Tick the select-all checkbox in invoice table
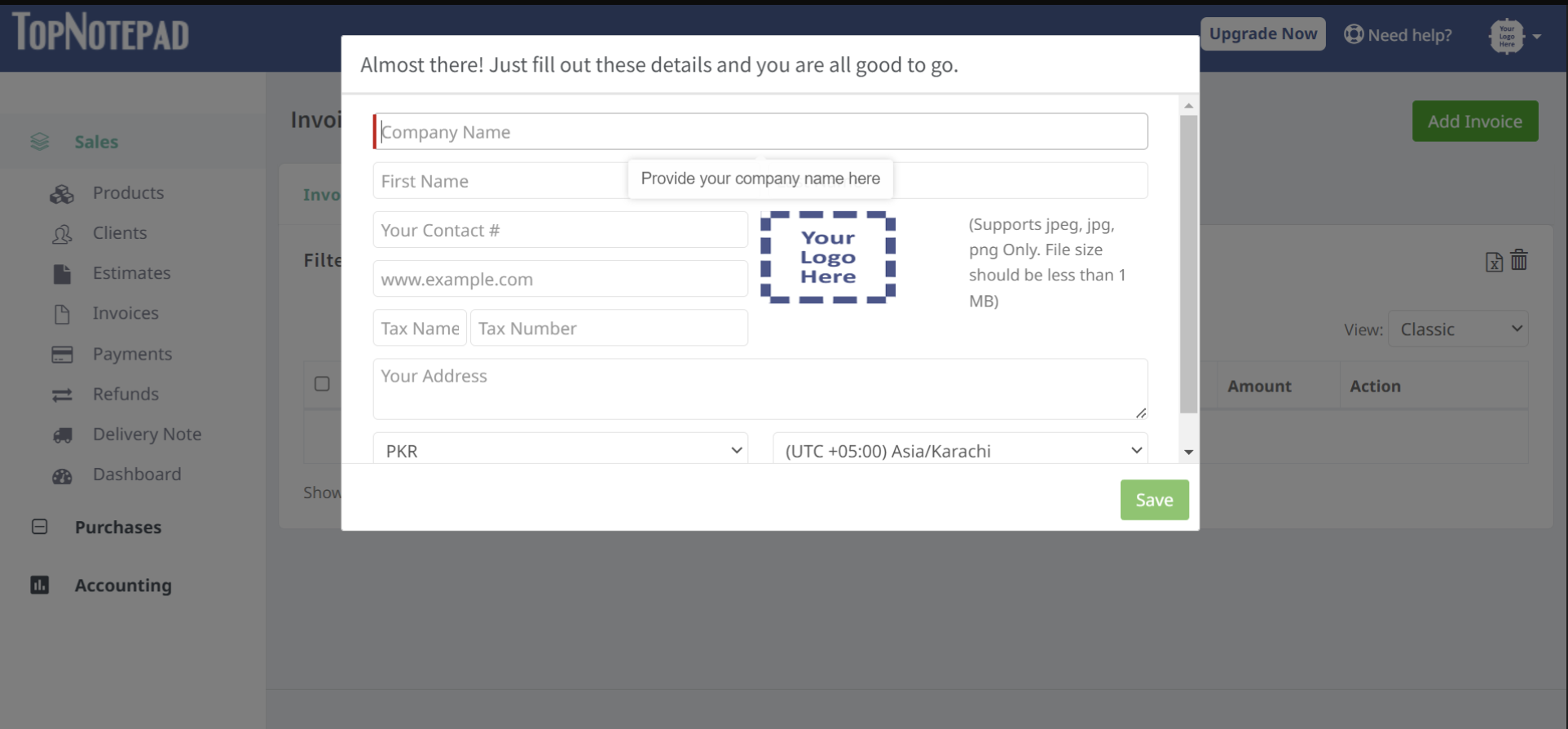Viewport: 1568px width, 729px height. (x=322, y=383)
